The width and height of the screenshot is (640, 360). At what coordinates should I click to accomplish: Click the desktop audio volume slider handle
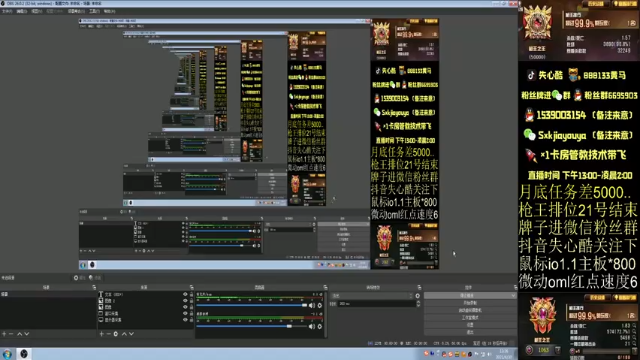[304, 305]
